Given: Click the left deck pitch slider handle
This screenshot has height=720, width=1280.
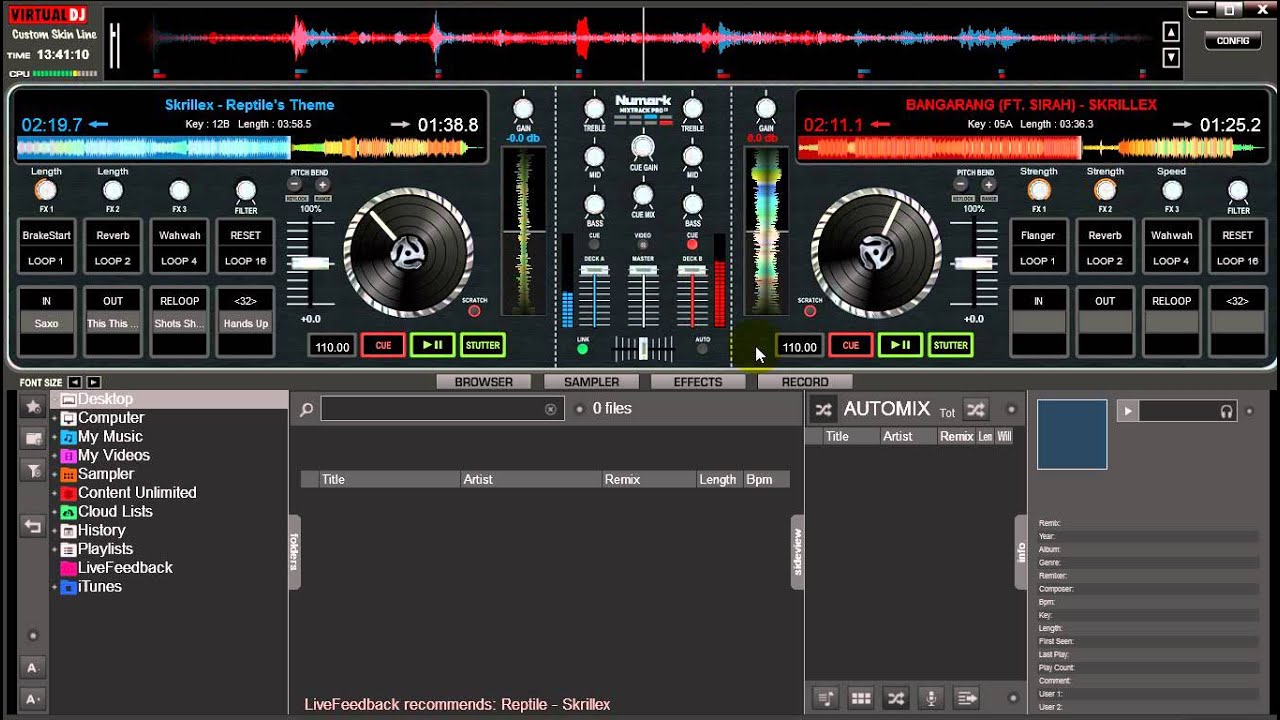Looking at the screenshot, I should coord(312,263).
